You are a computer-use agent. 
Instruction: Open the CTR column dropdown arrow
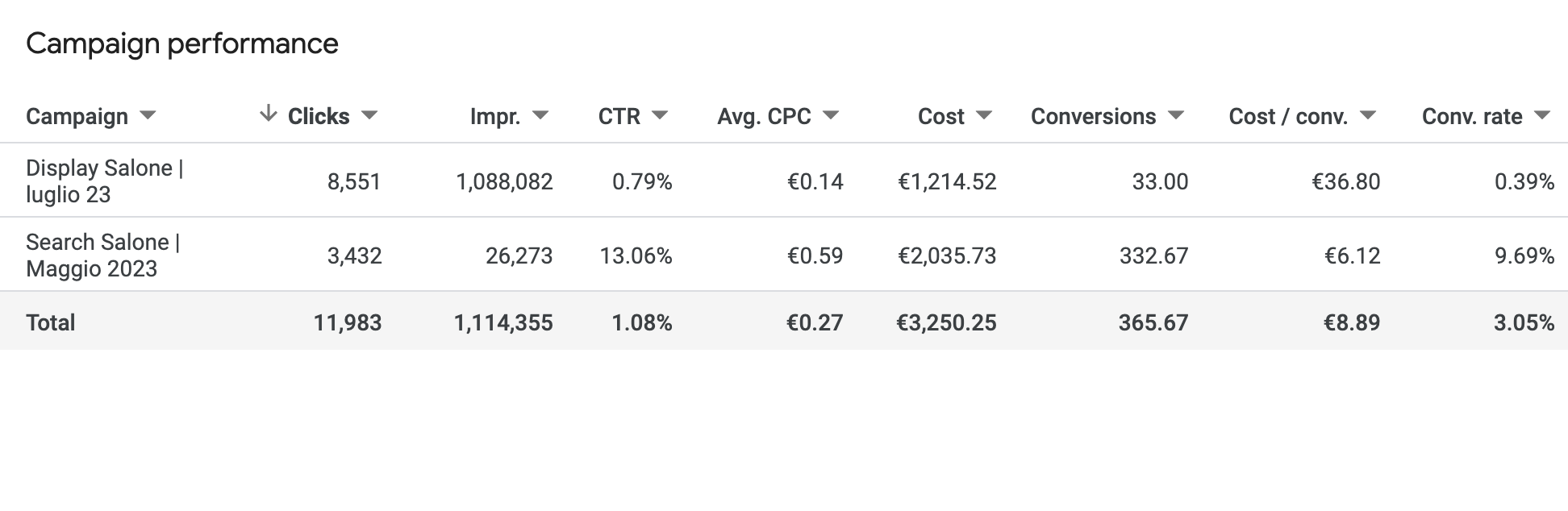point(660,115)
